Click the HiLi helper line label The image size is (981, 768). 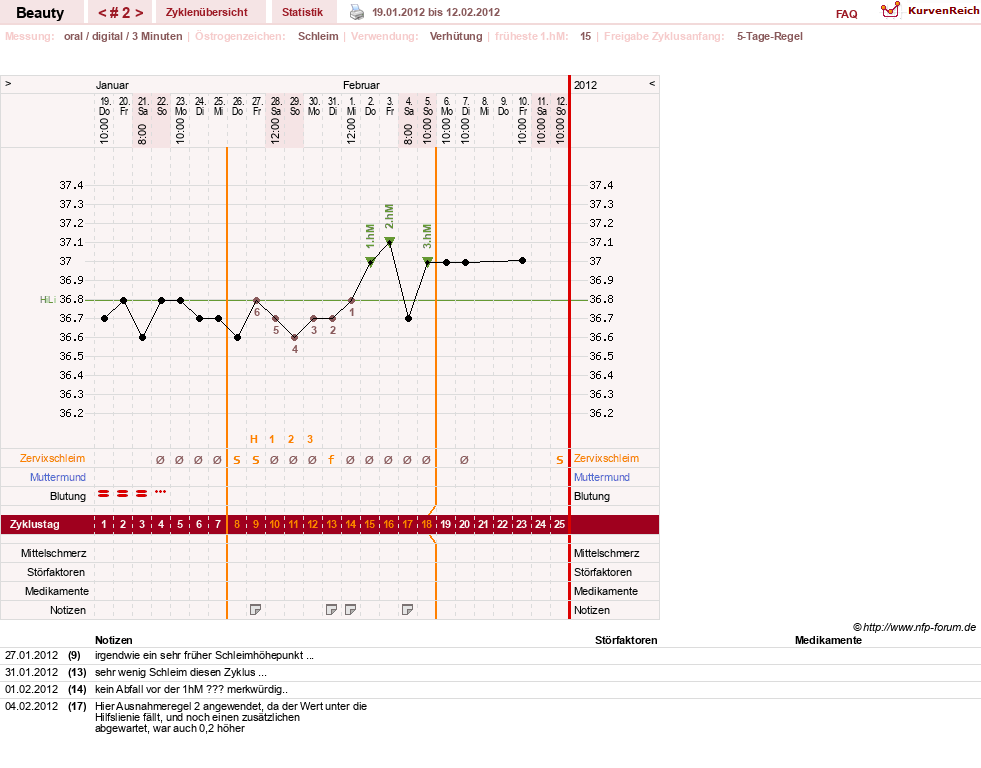pos(48,300)
